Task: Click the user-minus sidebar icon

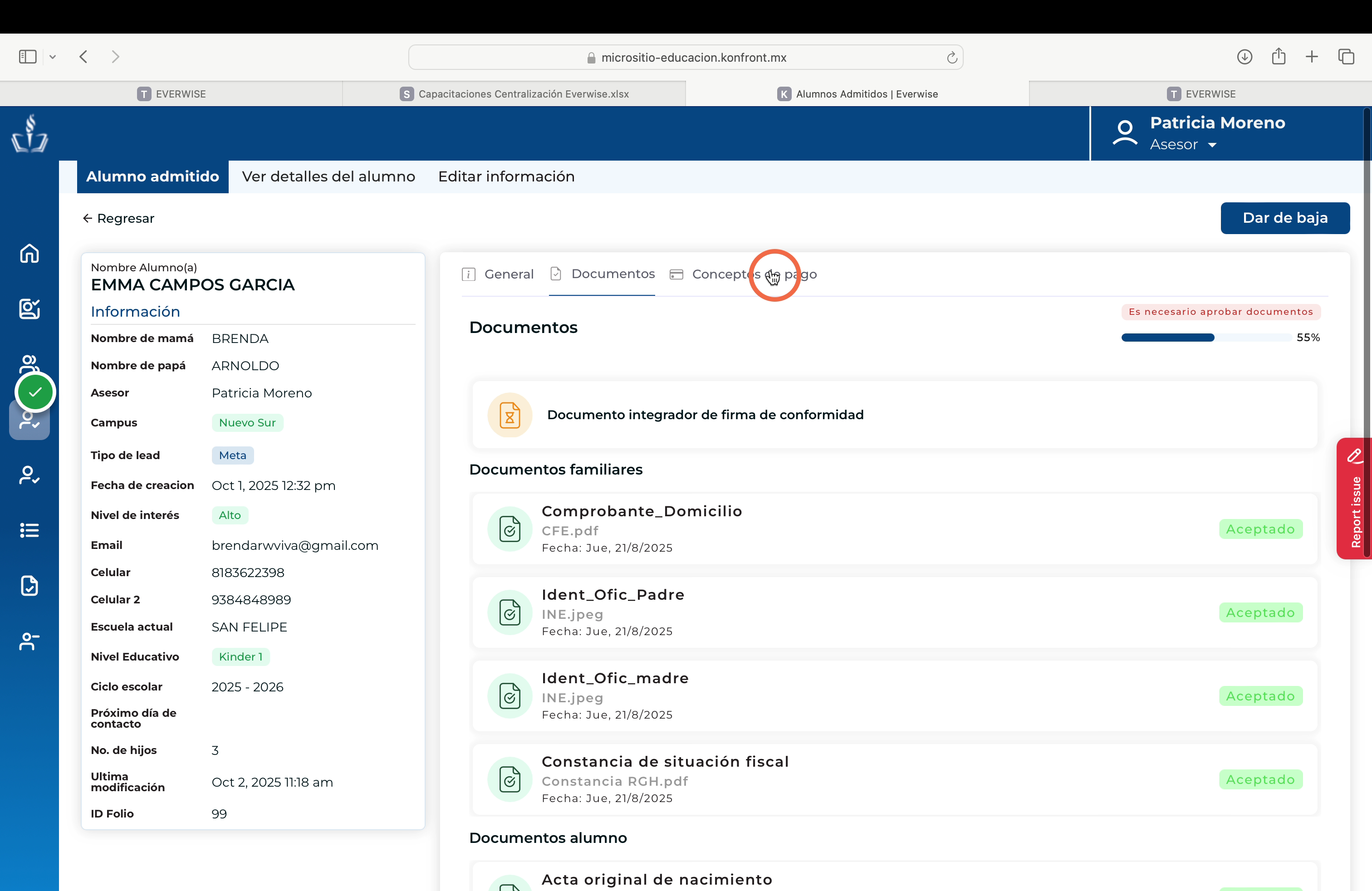Action: 29,641
